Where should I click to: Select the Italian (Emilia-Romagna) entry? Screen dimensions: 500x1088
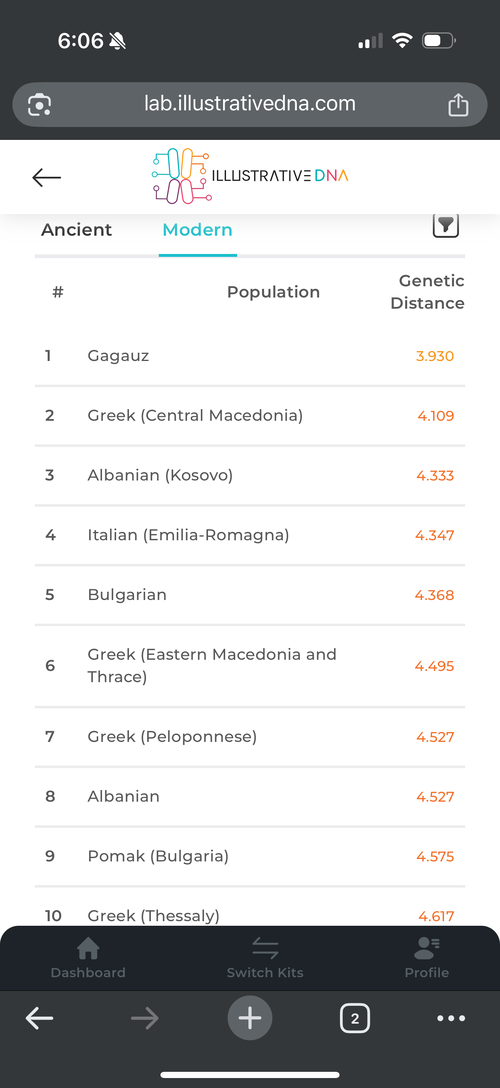(250, 535)
